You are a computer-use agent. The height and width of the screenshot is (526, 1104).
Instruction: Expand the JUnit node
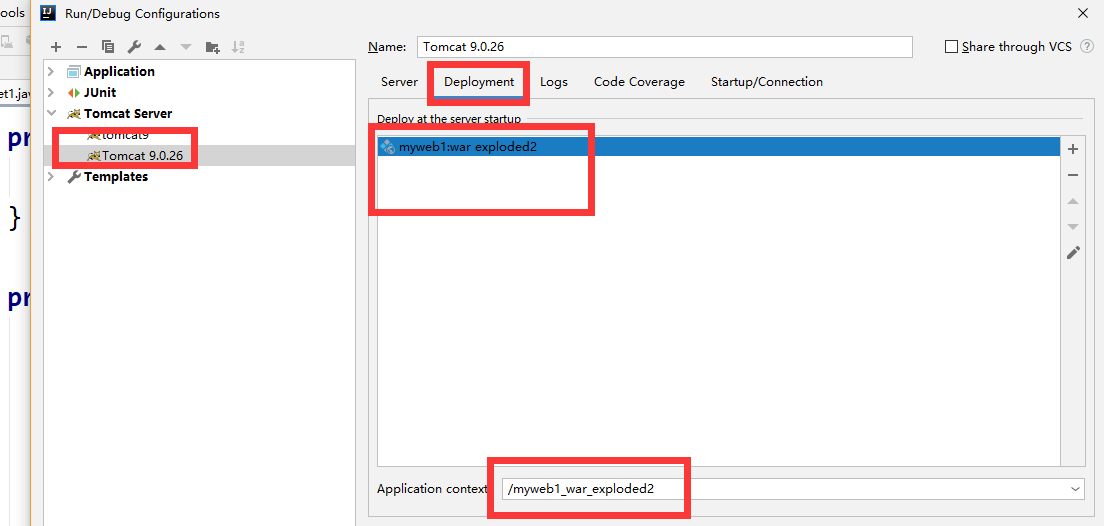coord(51,93)
